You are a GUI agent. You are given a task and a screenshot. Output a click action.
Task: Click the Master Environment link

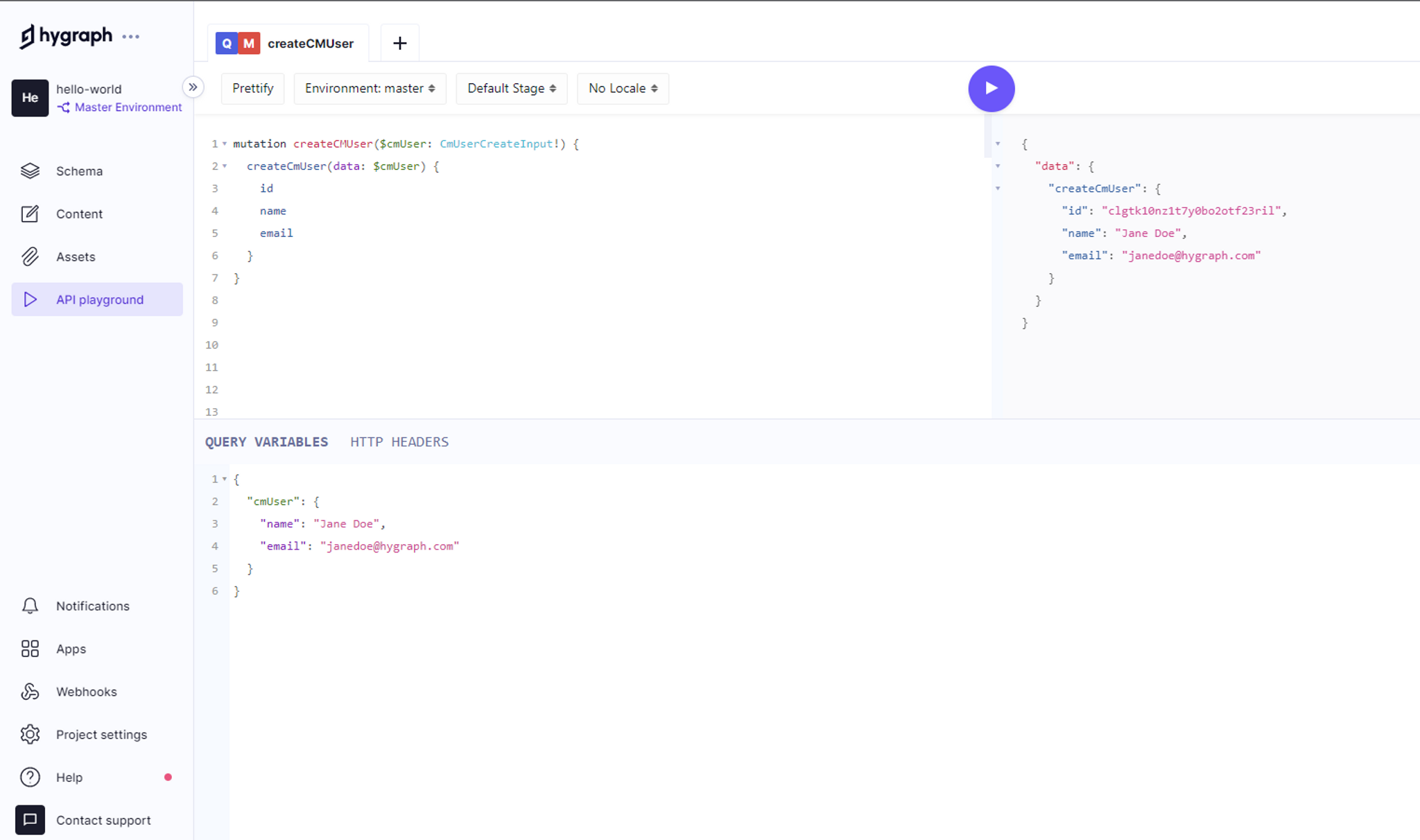[128, 107]
